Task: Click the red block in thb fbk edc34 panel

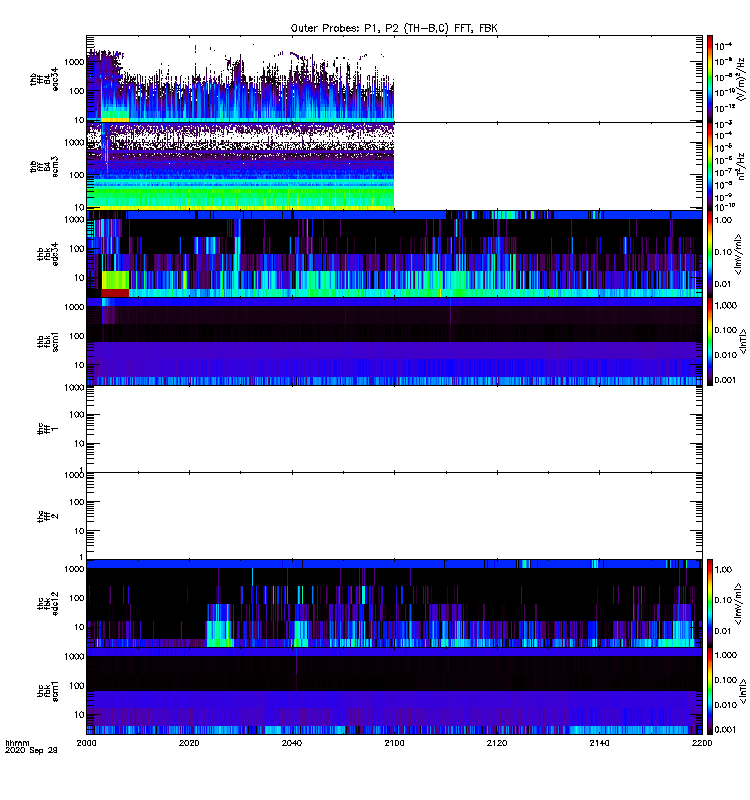Action: [x=115, y=293]
